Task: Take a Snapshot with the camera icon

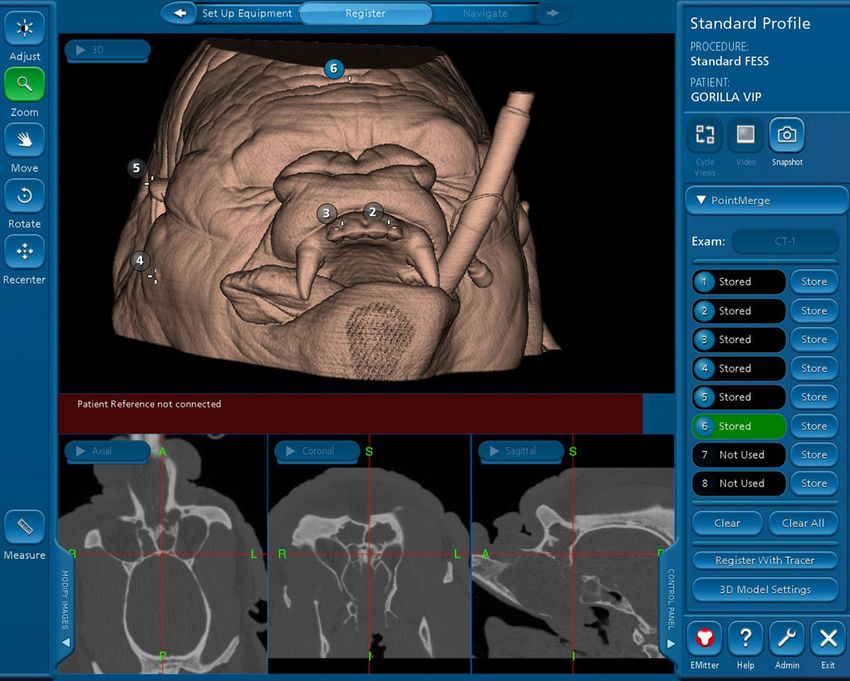Action: [787, 134]
